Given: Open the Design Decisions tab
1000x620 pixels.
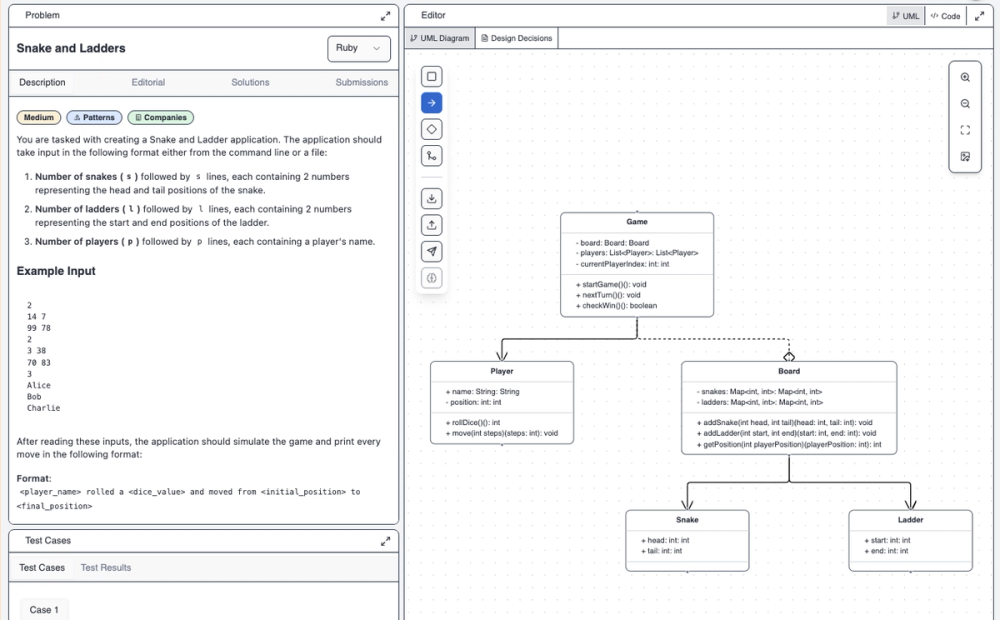Looking at the screenshot, I should [517, 38].
